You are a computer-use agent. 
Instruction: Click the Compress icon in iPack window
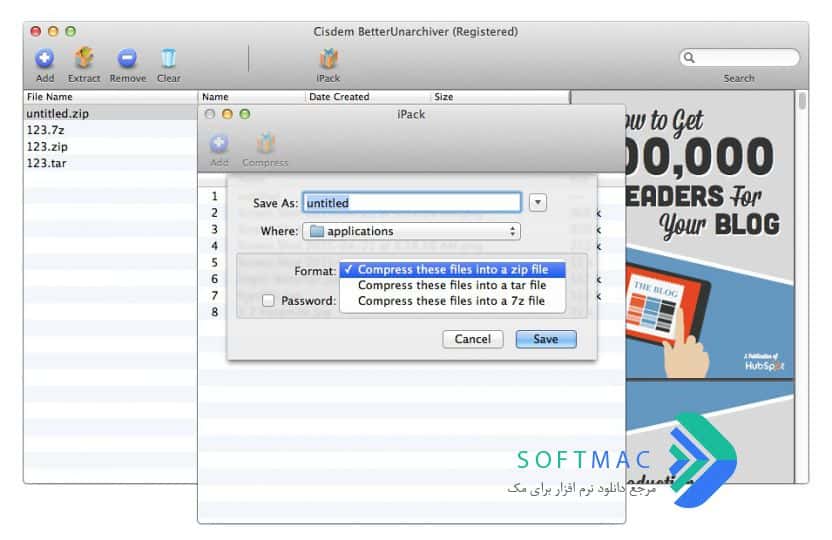point(265,143)
